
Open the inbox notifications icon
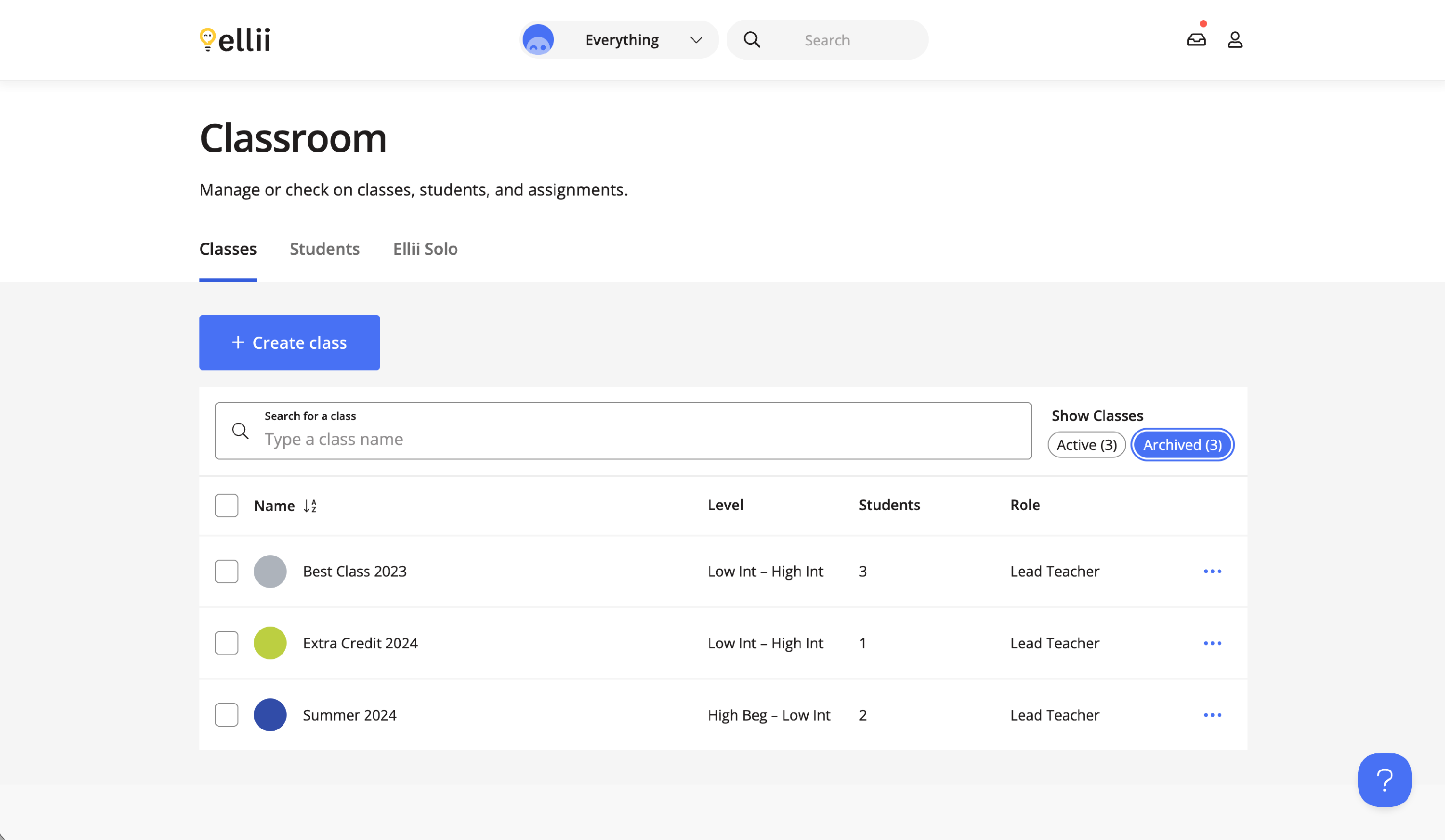pyautogui.click(x=1196, y=39)
